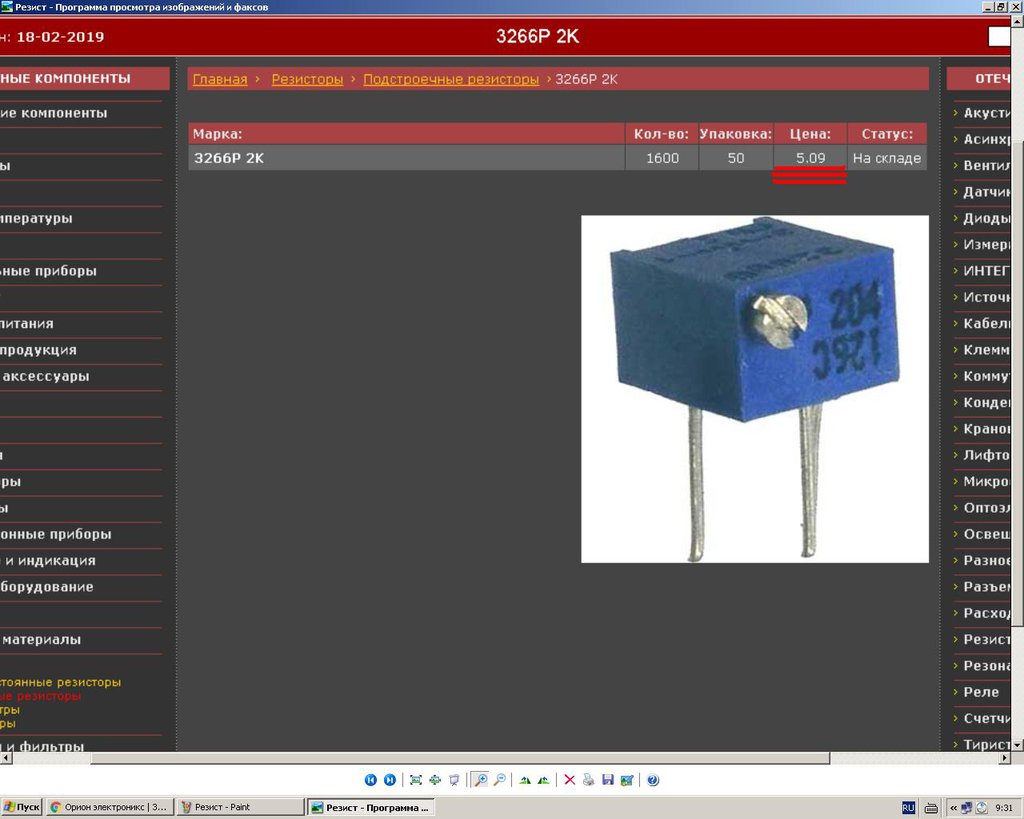Click the Главная breadcrumb link
This screenshot has width=1024, height=819.
click(220, 79)
